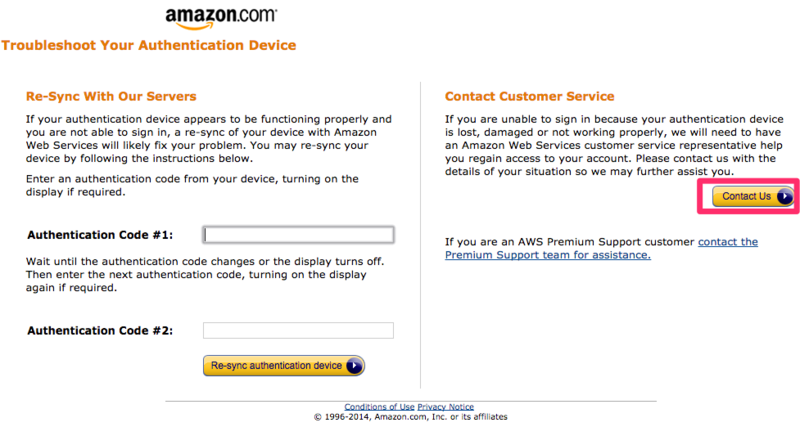Click the 'If your authentication device appears' paragraph

point(209,139)
